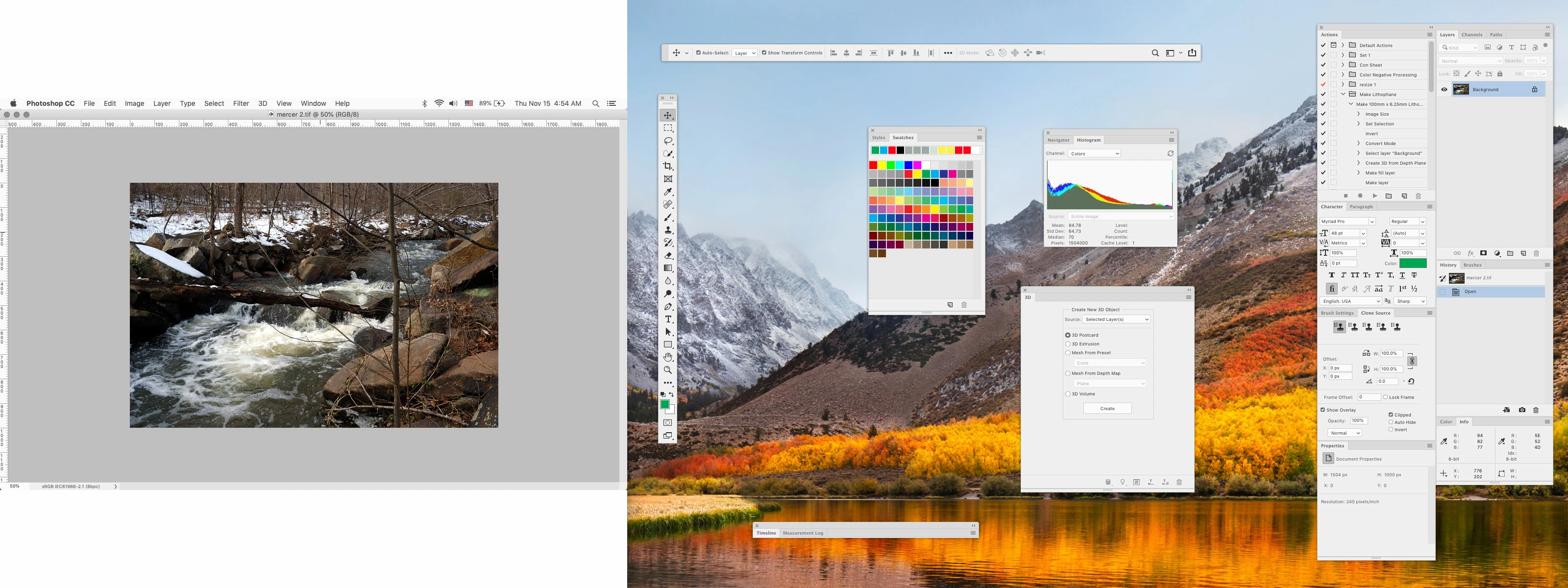Select the Crop tool
The image size is (1568, 588).
tap(668, 166)
